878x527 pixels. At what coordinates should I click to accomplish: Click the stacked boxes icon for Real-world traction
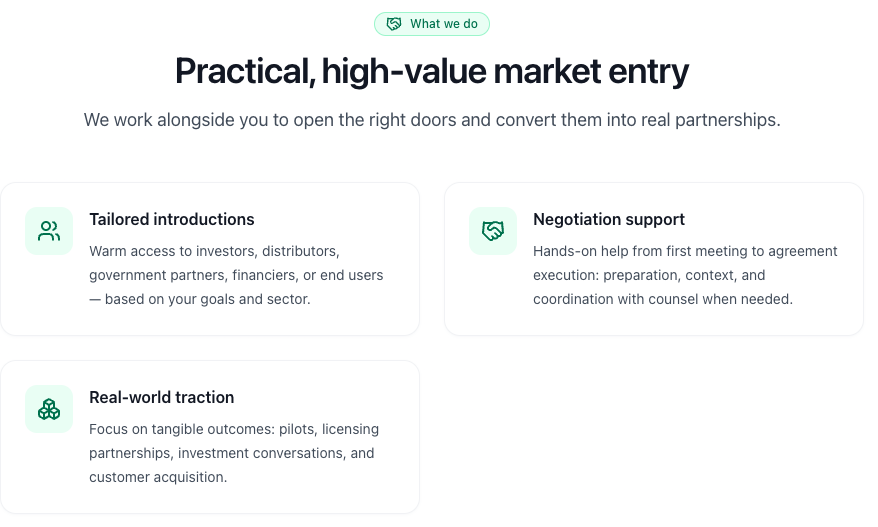pos(49,409)
